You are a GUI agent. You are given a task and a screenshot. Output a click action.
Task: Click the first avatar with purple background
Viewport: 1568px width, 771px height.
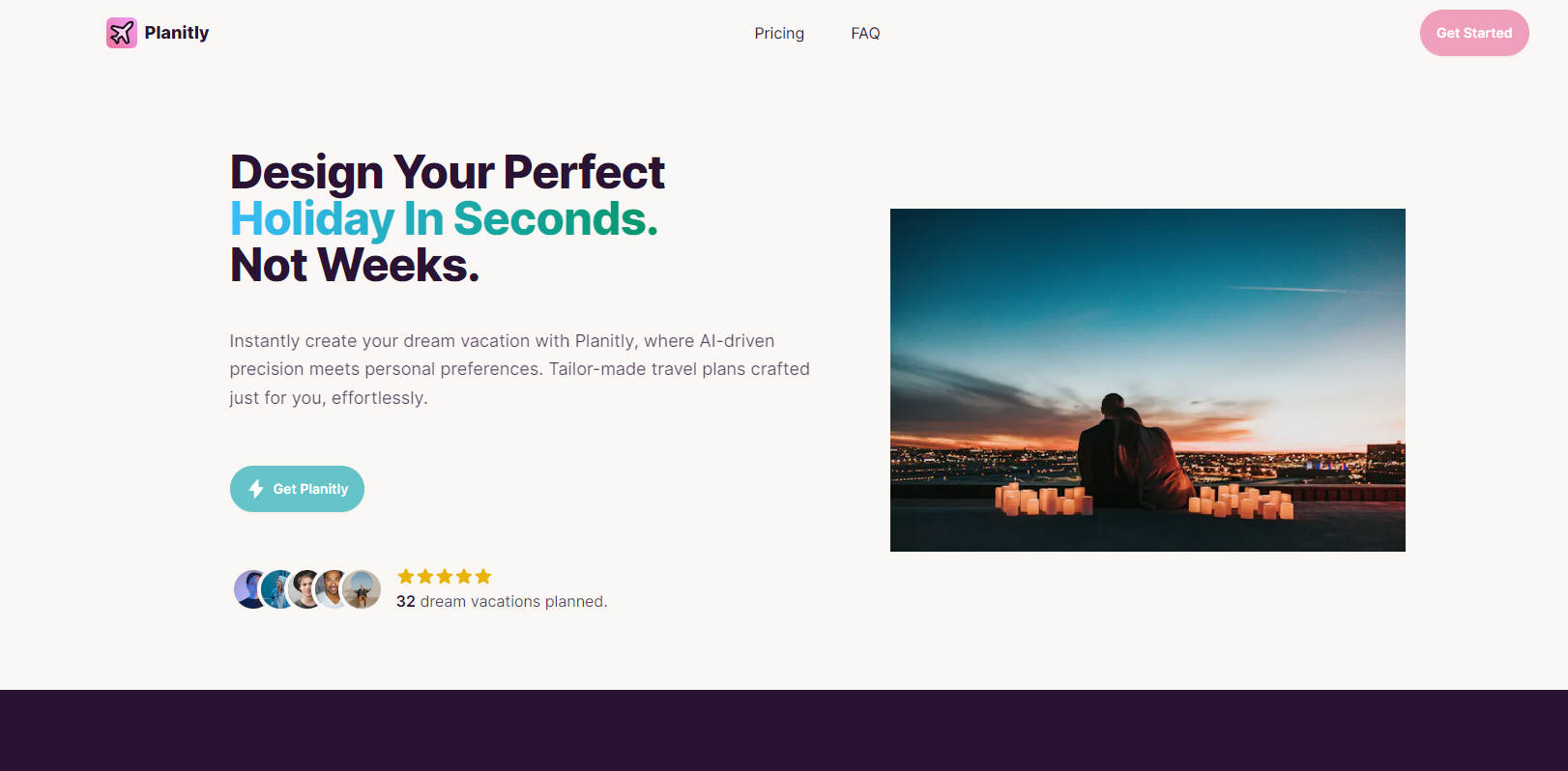pos(247,589)
